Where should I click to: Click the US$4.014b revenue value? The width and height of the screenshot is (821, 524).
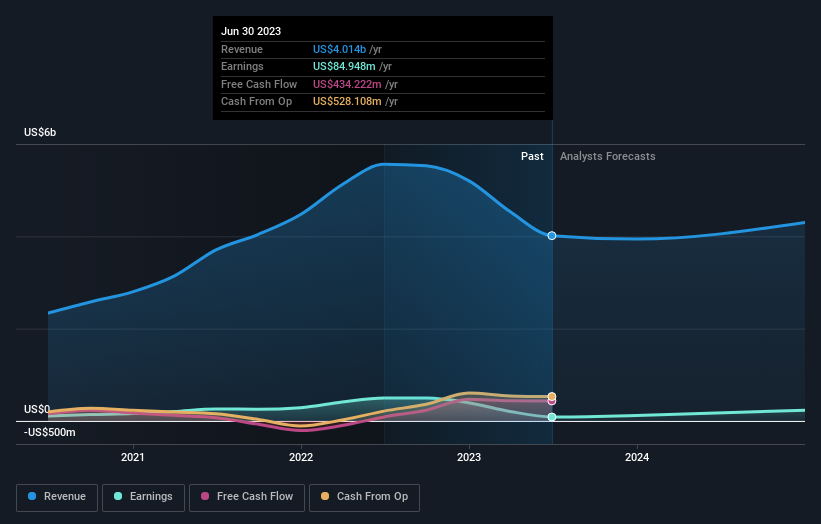point(339,49)
